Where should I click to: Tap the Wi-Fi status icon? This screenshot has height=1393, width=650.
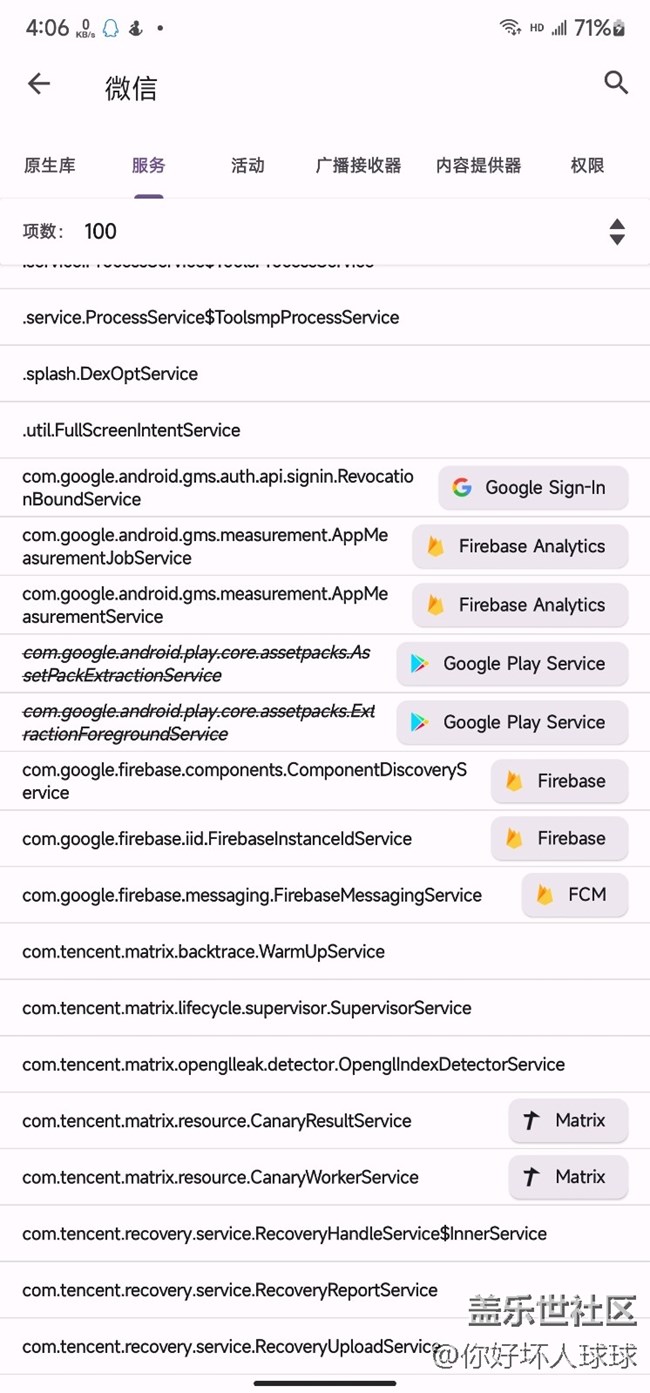pyautogui.click(x=510, y=28)
